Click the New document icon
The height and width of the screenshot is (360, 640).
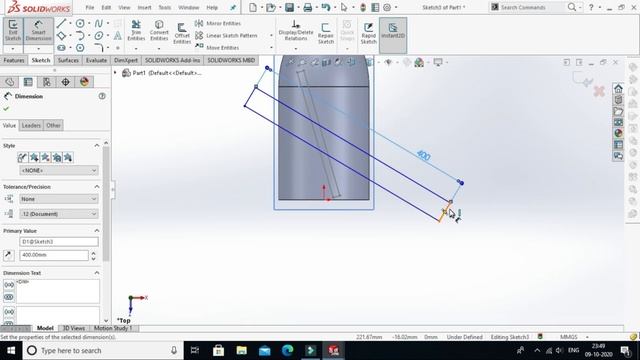pyautogui.click(x=253, y=7)
